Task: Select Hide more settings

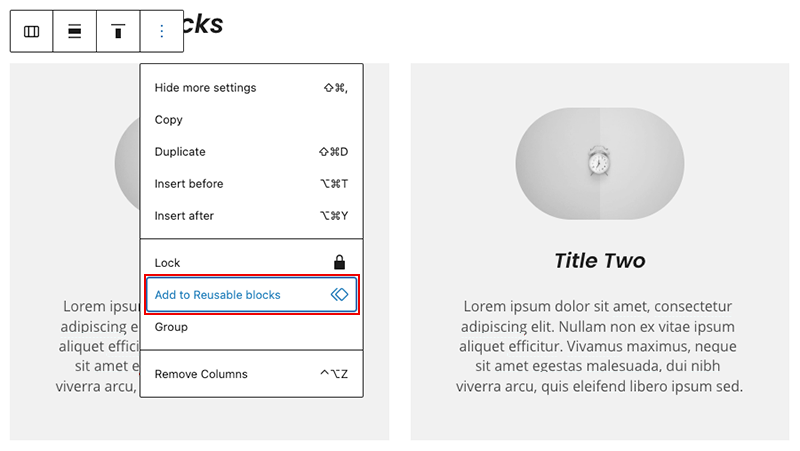Action: click(252, 88)
